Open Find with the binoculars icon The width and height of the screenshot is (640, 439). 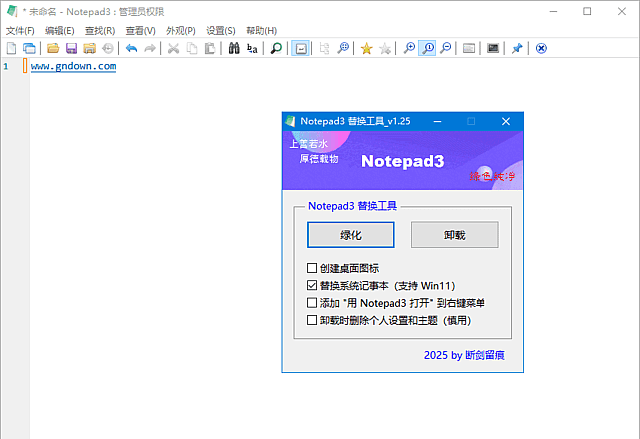click(234, 49)
